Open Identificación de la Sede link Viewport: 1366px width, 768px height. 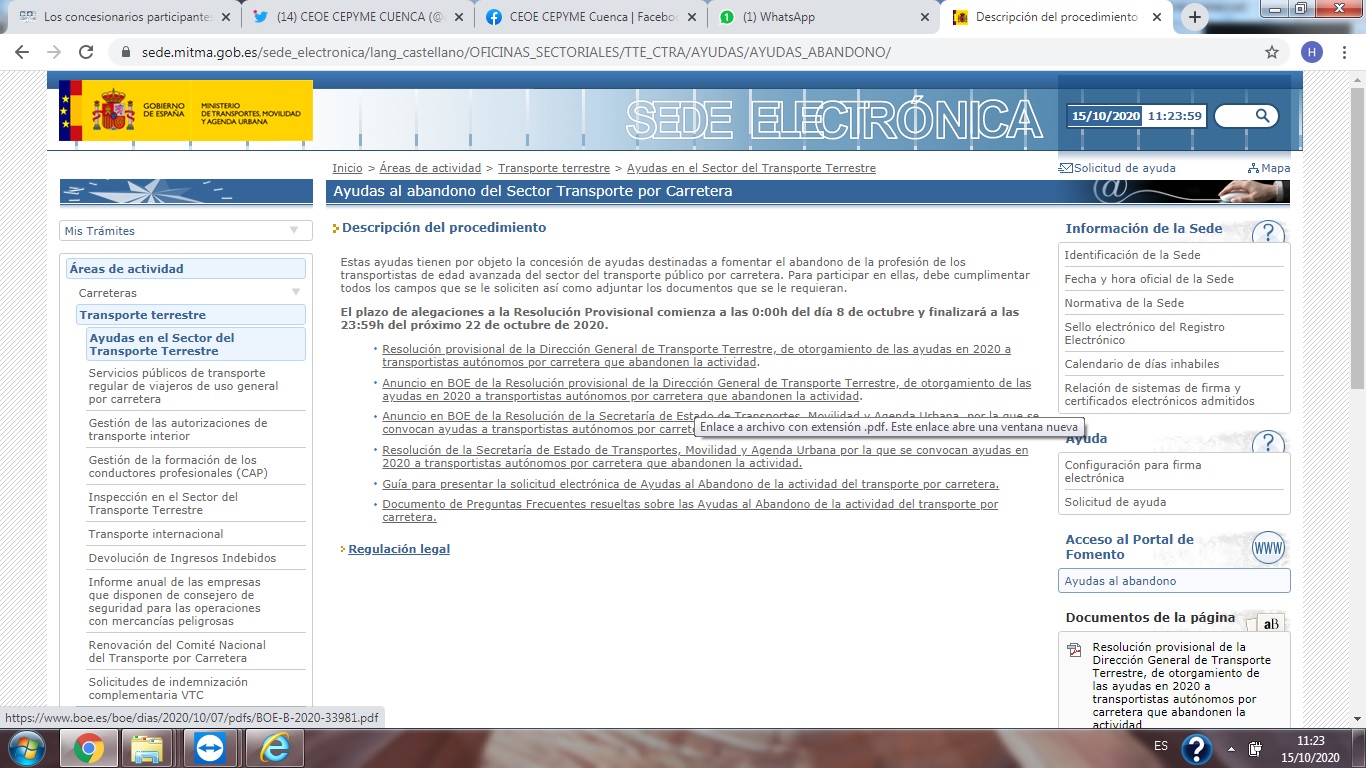1132,255
